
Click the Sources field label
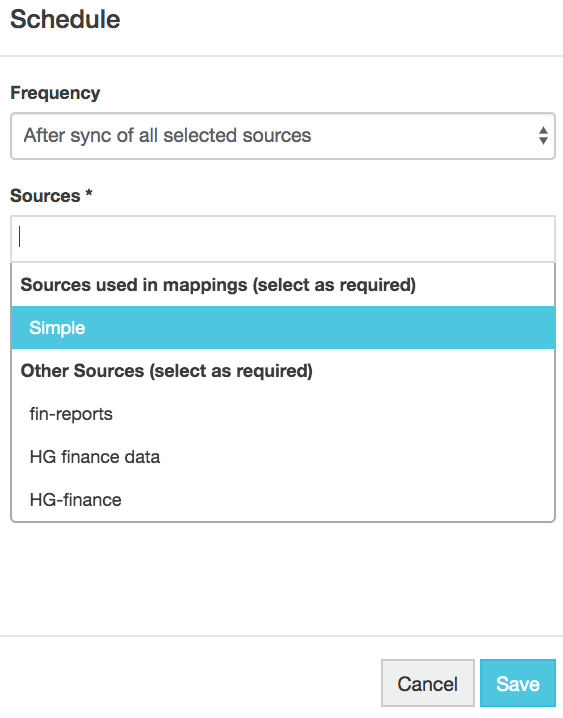(45, 196)
